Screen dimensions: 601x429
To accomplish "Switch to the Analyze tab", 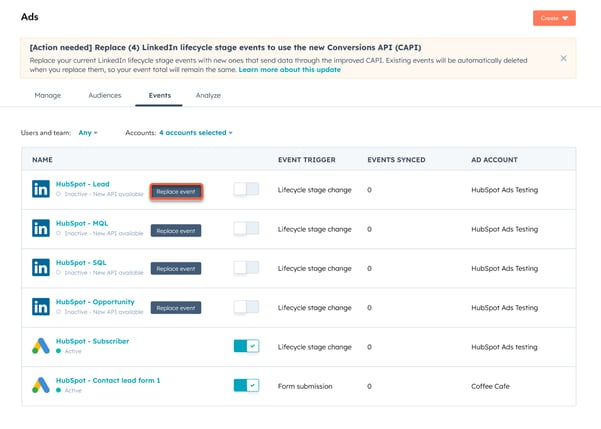I will tap(208, 95).
